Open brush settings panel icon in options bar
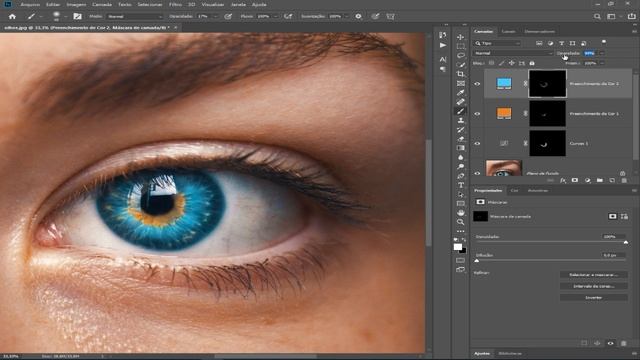Viewport: 640px width, 360px height. [77, 16]
